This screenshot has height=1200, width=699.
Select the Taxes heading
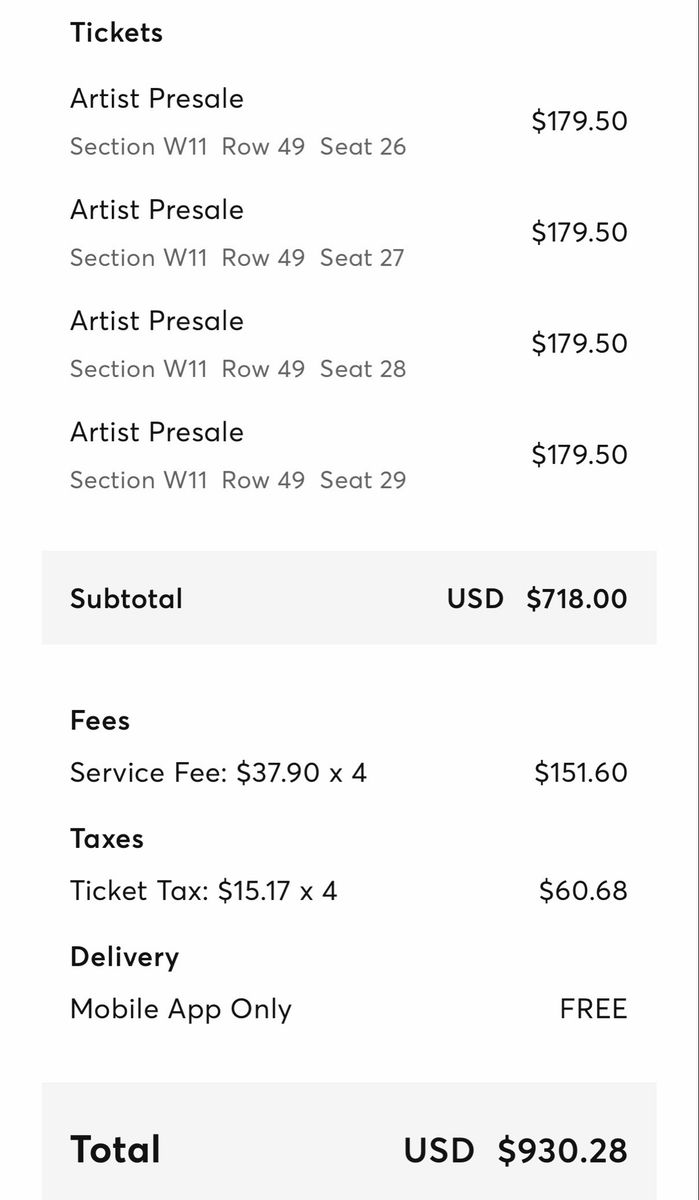[107, 838]
